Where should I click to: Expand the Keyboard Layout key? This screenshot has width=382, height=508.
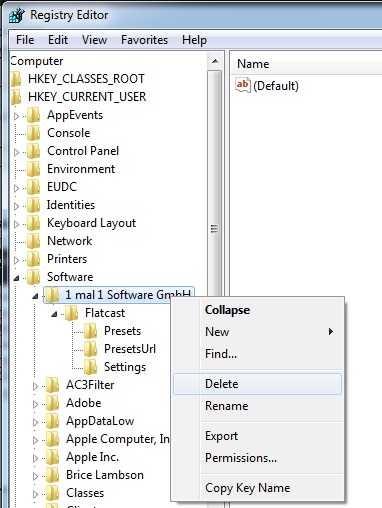(16, 224)
